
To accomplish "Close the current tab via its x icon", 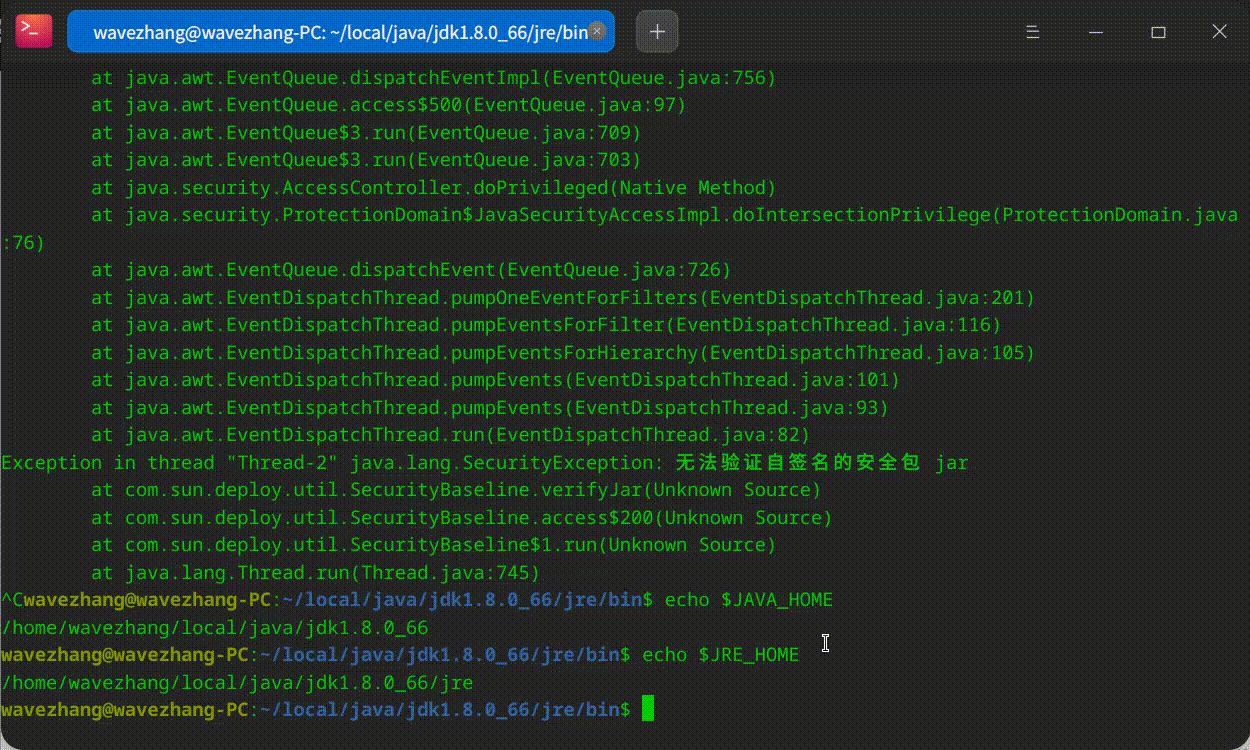I will click(x=597, y=32).
